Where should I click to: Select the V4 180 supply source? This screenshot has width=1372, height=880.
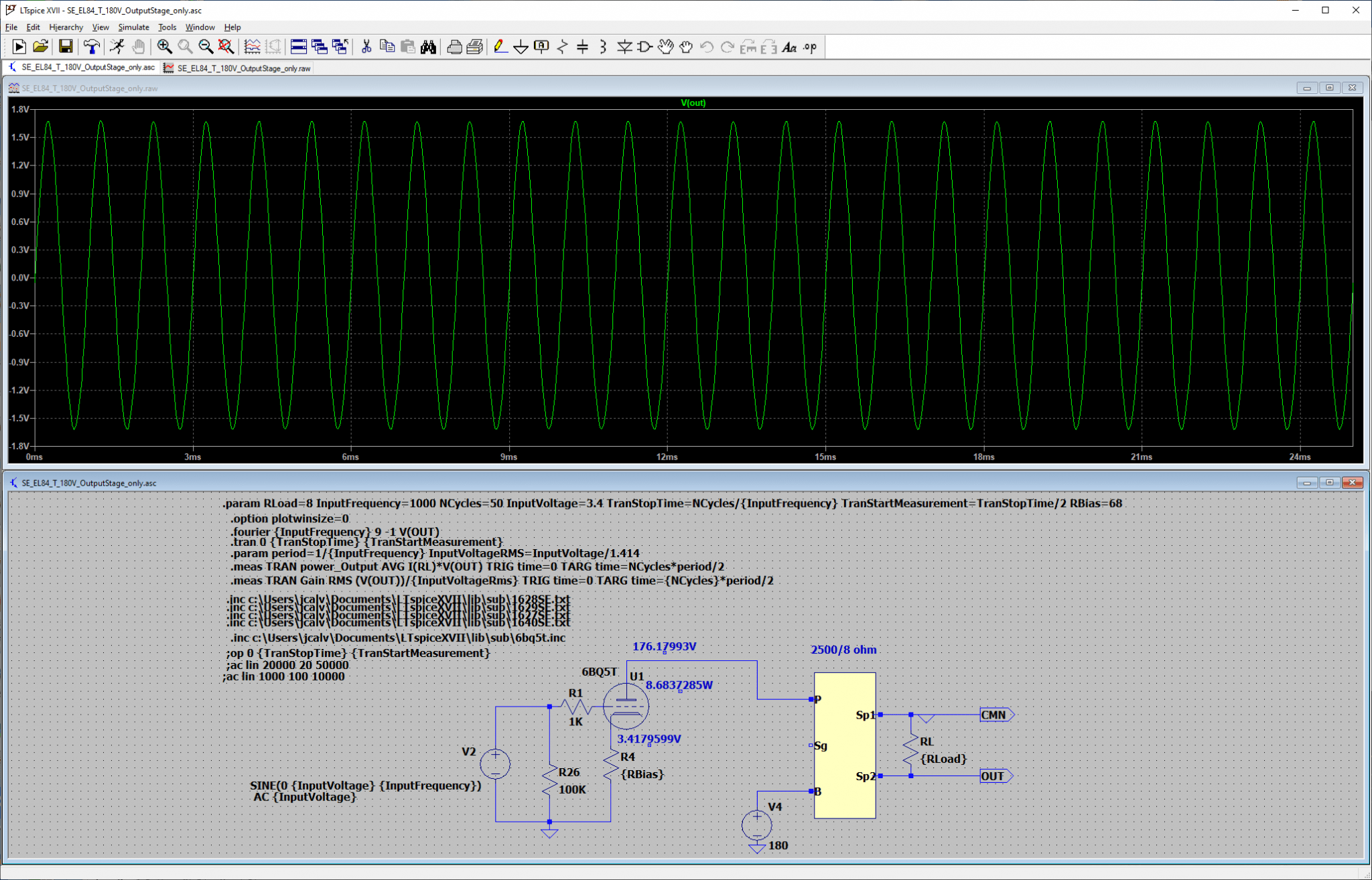click(757, 825)
